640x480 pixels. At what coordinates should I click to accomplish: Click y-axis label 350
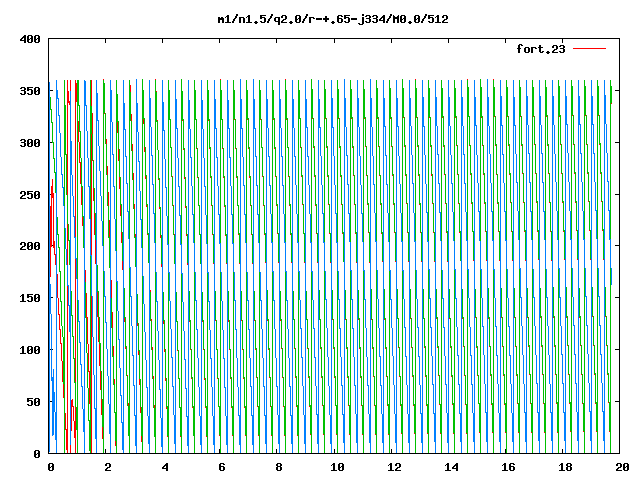coord(30,91)
